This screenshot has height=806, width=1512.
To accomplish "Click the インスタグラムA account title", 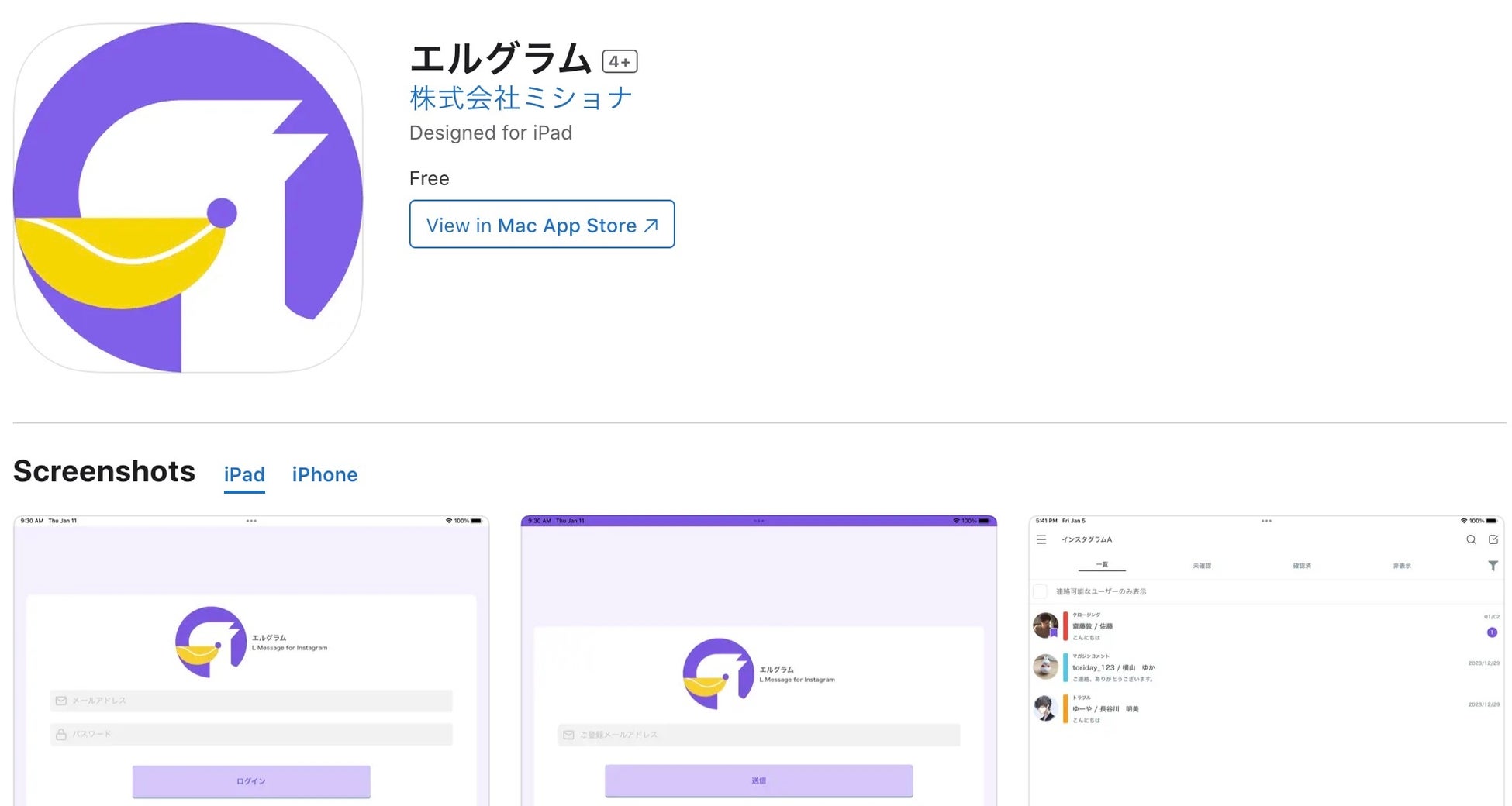I will pos(1086,539).
